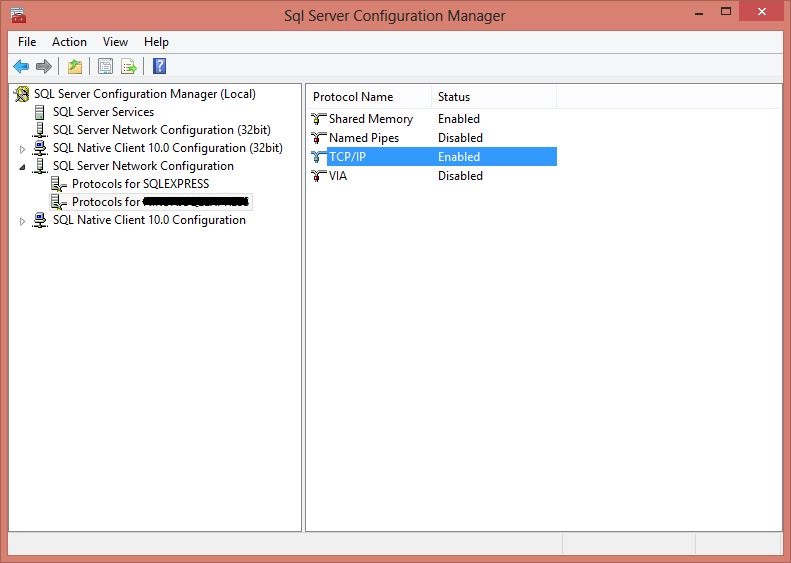
Task: Select the SQL Native Client 10.0 Configuration (32bit) label
Action: pos(167,148)
